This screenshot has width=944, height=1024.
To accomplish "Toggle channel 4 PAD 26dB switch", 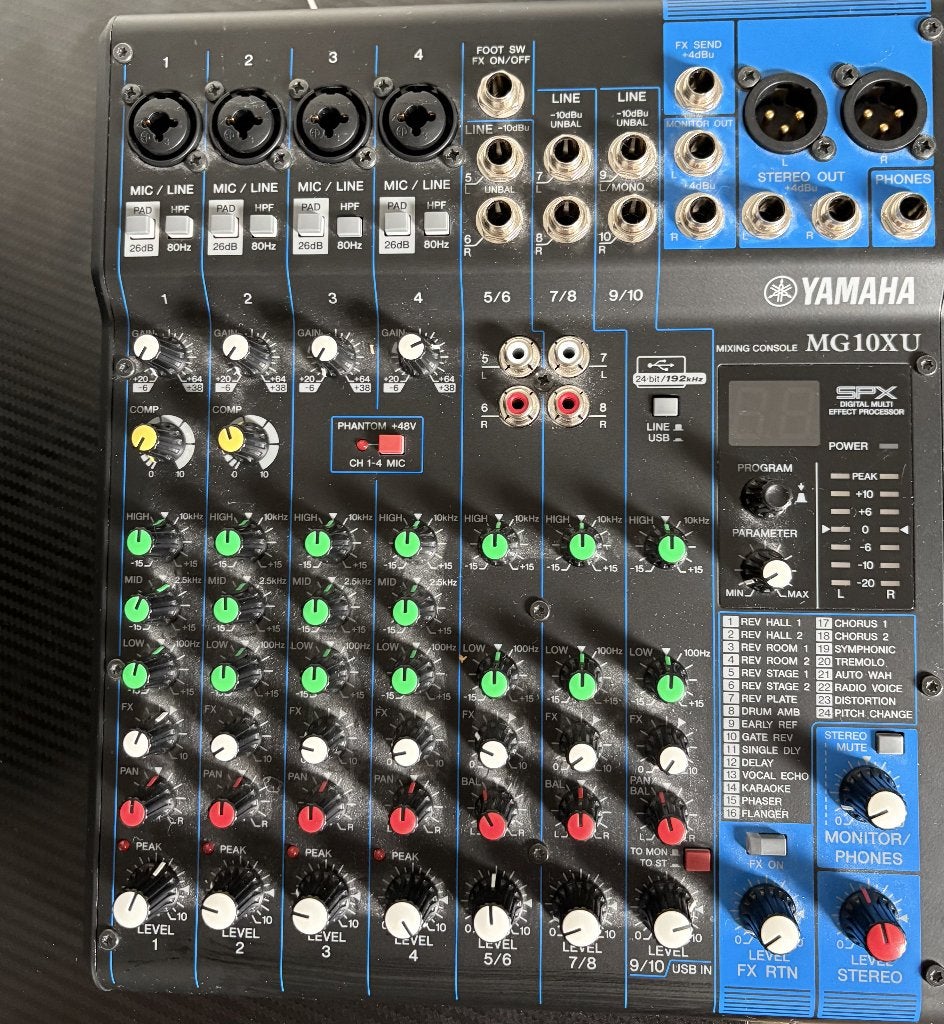I will coord(396,223).
